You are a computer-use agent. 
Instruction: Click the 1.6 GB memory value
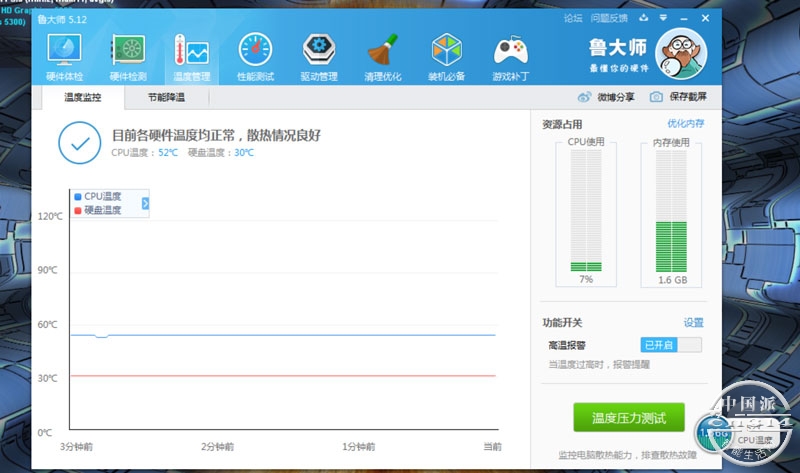tap(672, 280)
